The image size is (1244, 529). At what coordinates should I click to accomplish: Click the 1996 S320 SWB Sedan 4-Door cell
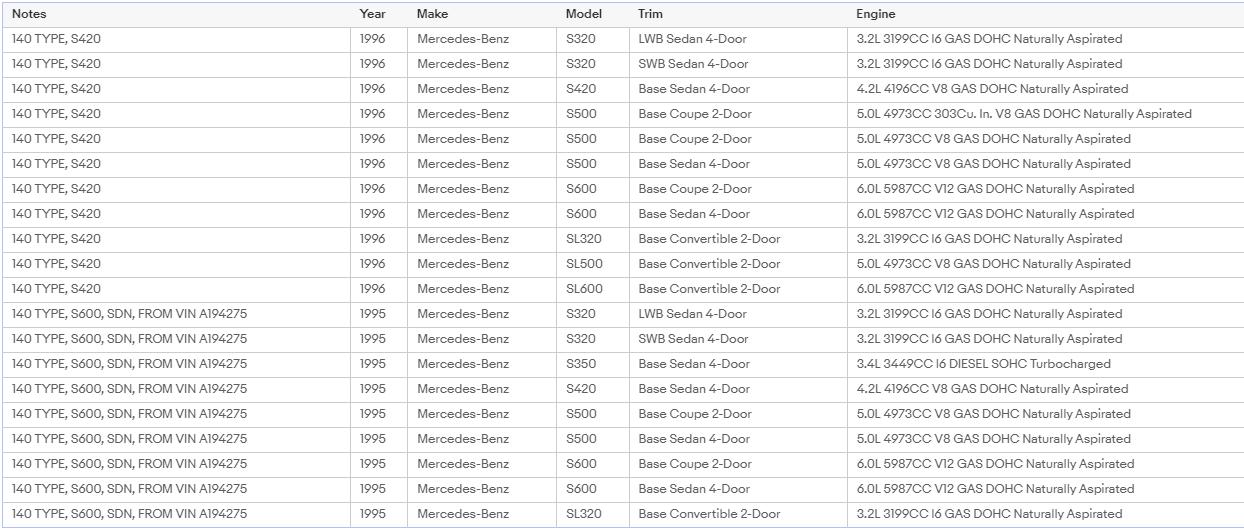738,64
